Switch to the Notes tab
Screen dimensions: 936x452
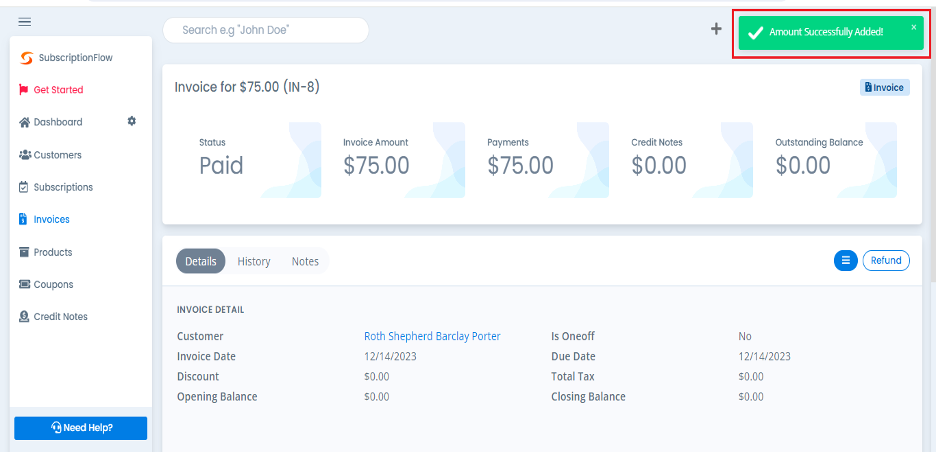point(305,261)
